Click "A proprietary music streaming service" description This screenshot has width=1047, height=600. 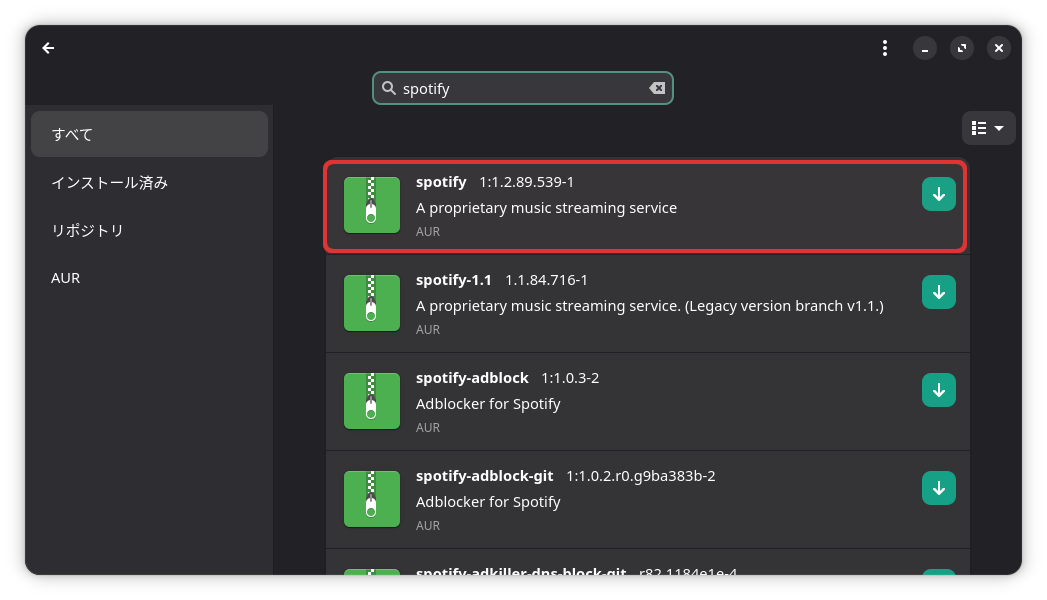point(546,208)
